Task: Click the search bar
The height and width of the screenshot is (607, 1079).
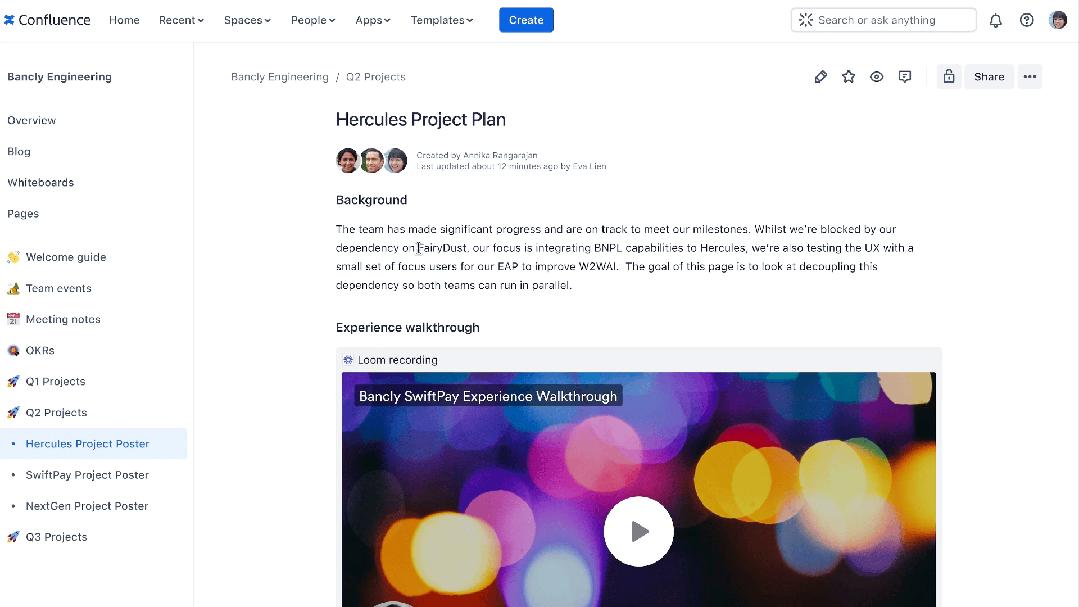Action: [x=884, y=19]
